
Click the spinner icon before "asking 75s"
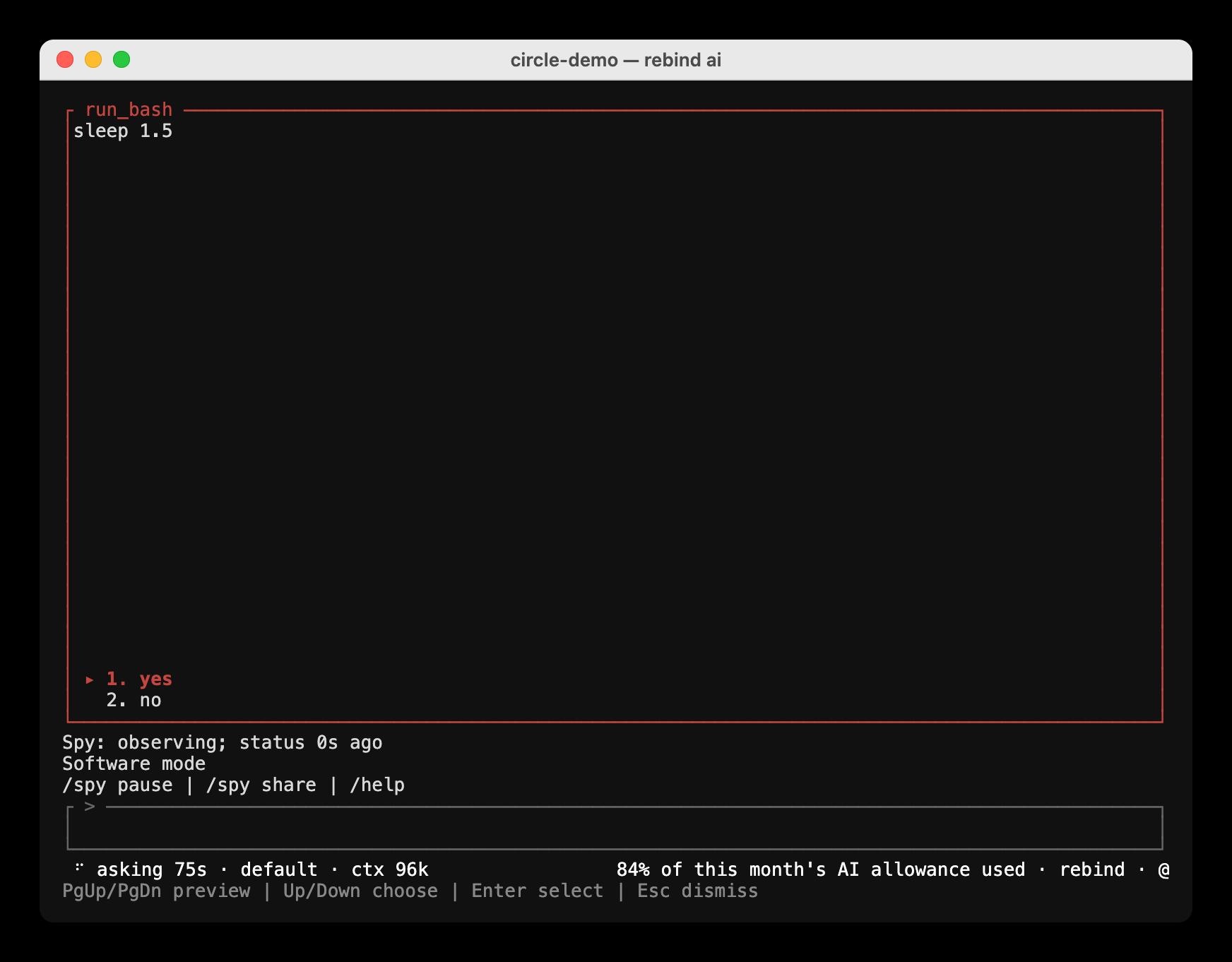(x=79, y=867)
